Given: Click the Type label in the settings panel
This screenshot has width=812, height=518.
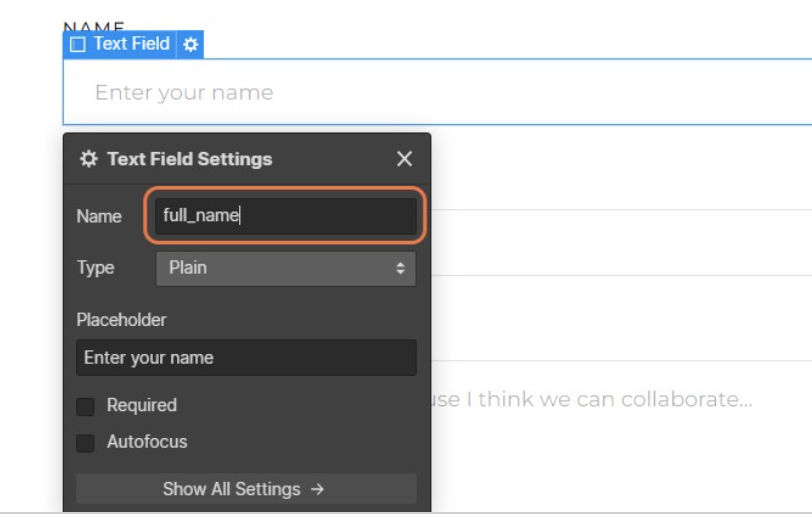Looking at the screenshot, I should 95,268.
